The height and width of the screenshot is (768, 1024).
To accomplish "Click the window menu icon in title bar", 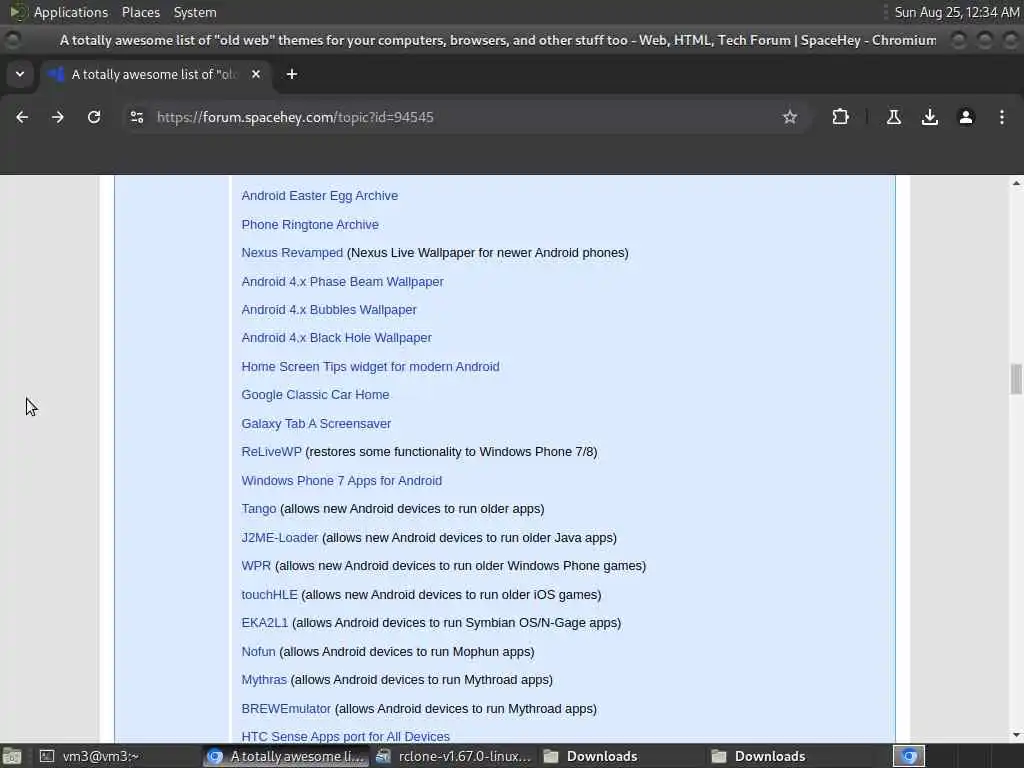I will tap(12, 40).
